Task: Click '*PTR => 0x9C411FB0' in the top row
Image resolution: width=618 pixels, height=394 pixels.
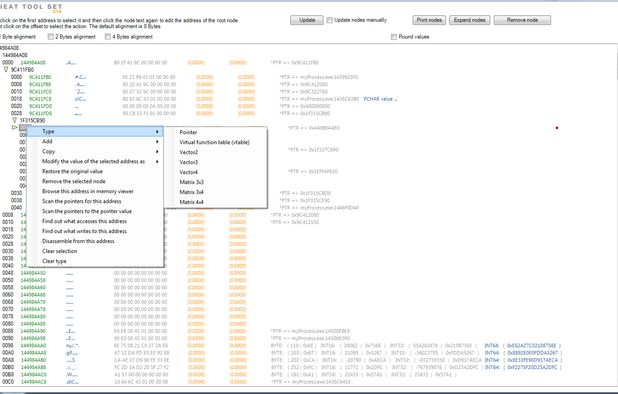Action: pos(295,63)
